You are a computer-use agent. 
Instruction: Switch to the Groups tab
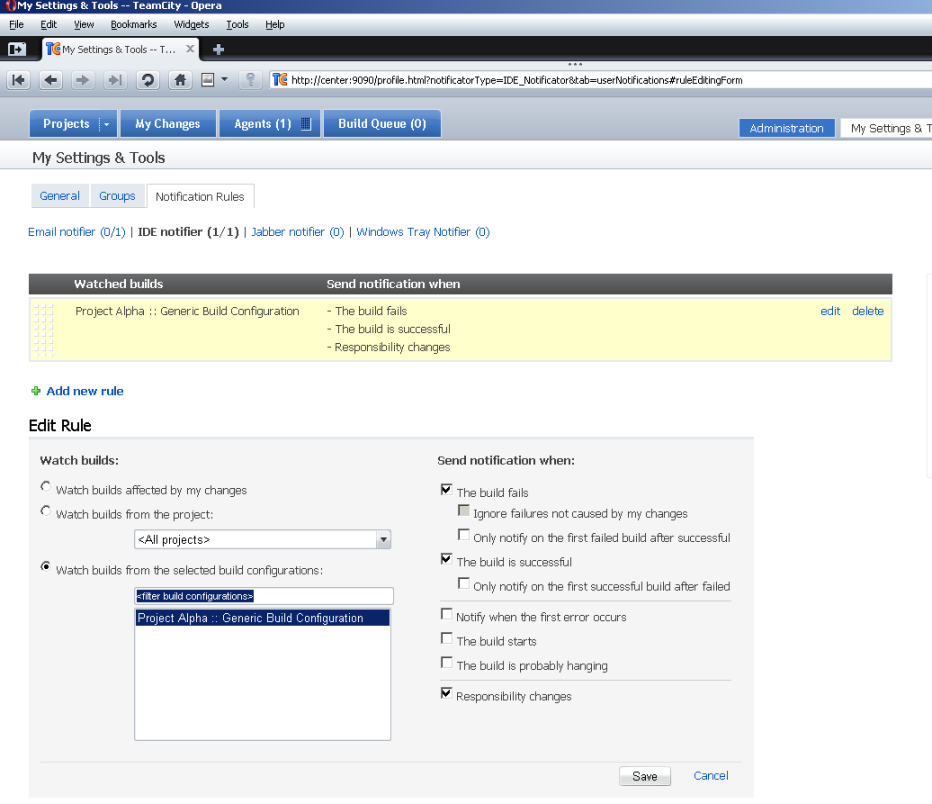pos(117,196)
